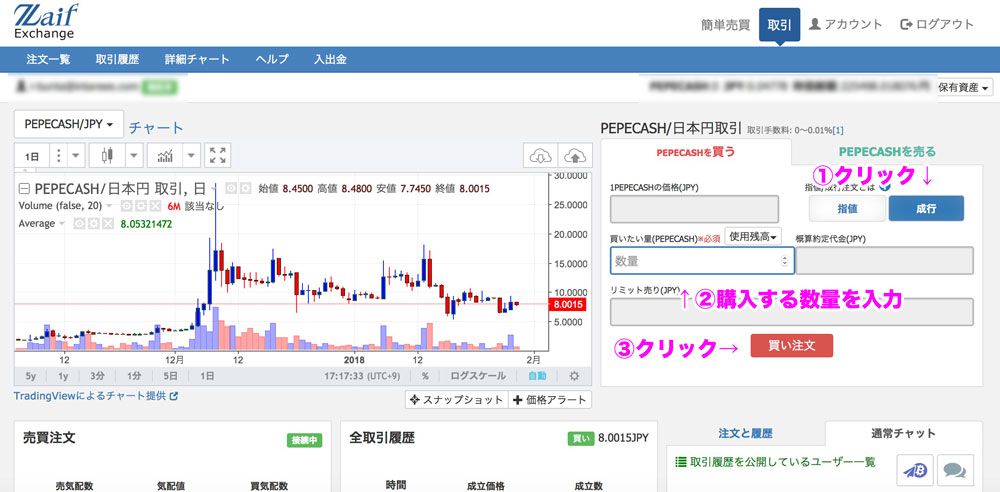Switch to the 注文と履歴 tab

(745, 434)
